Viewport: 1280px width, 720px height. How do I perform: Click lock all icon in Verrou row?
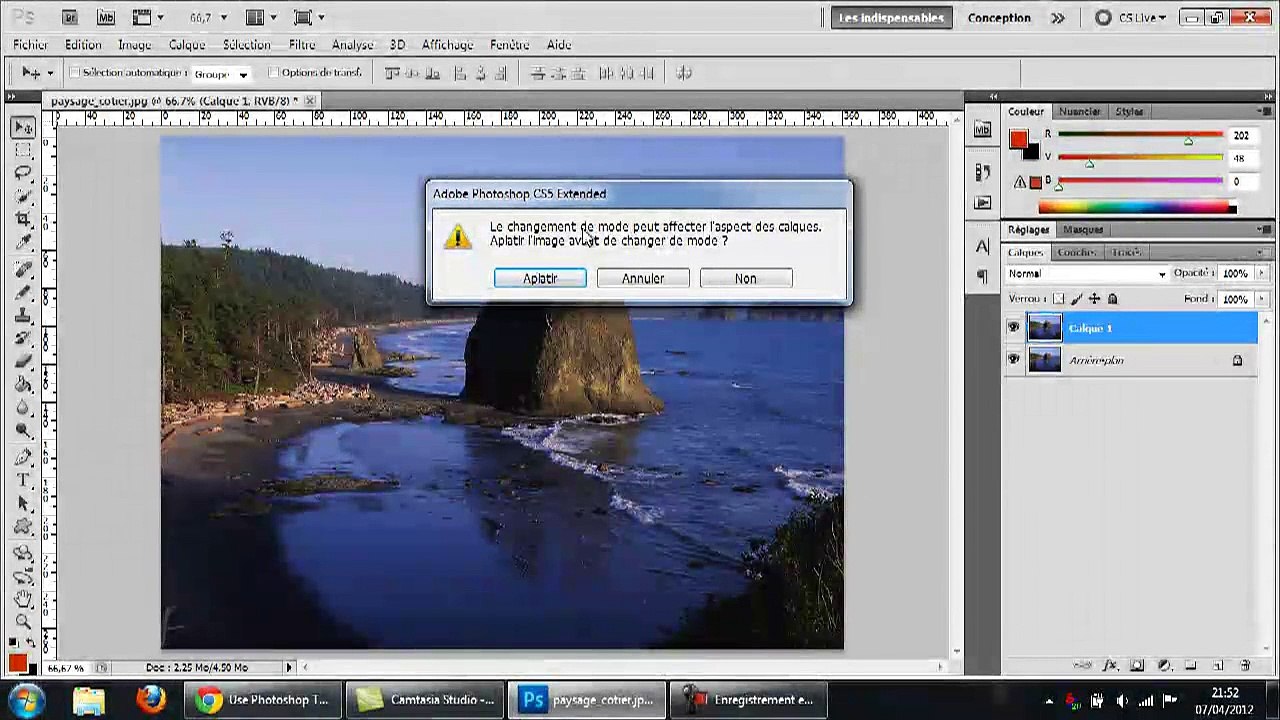1112,299
